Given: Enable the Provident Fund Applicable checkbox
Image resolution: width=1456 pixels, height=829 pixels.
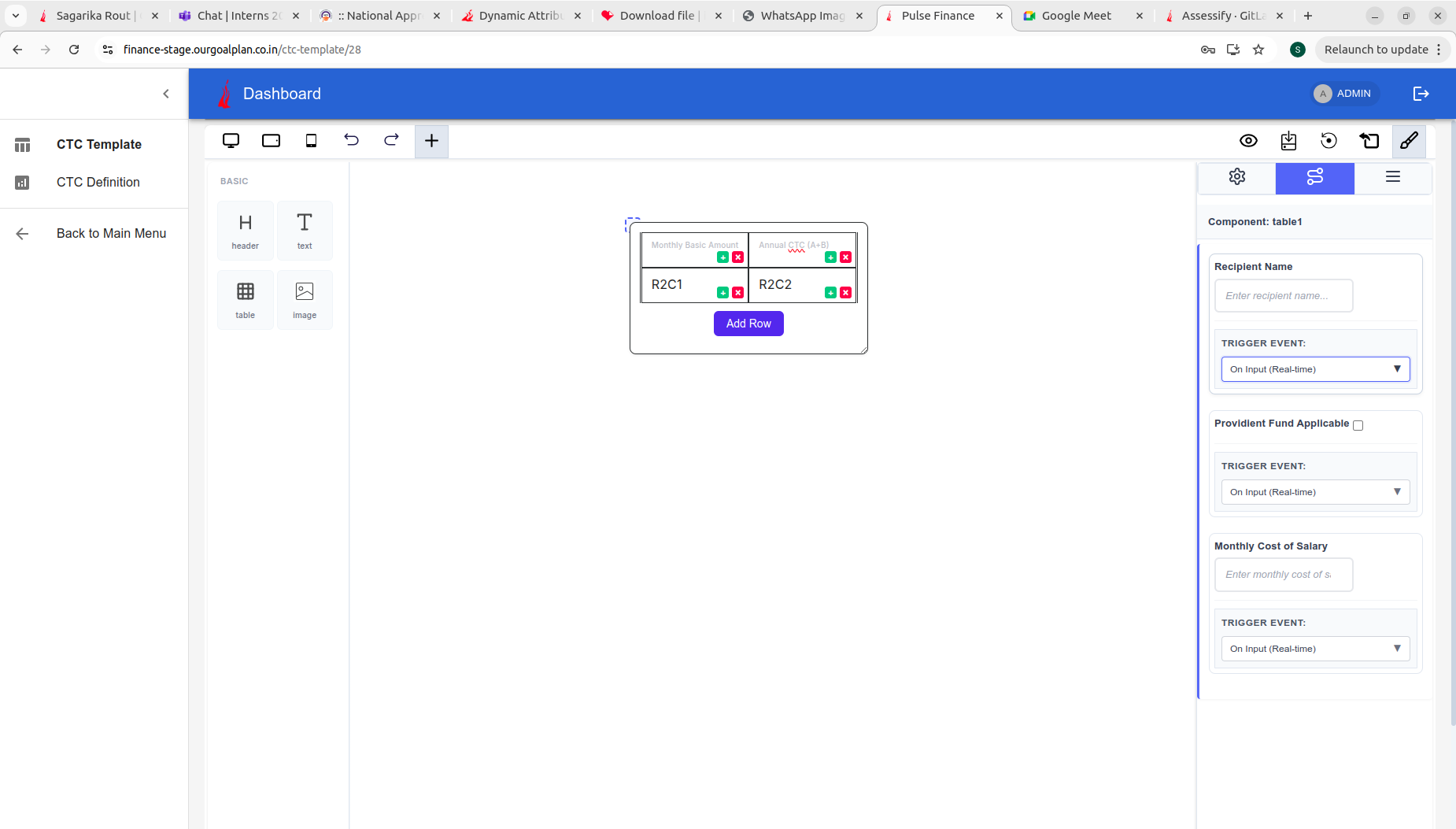Looking at the screenshot, I should (x=1357, y=425).
